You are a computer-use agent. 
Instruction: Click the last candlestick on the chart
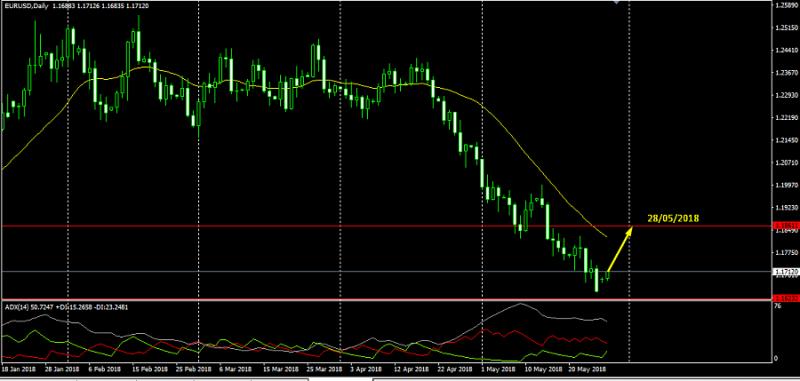pyautogui.click(x=608, y=276)
